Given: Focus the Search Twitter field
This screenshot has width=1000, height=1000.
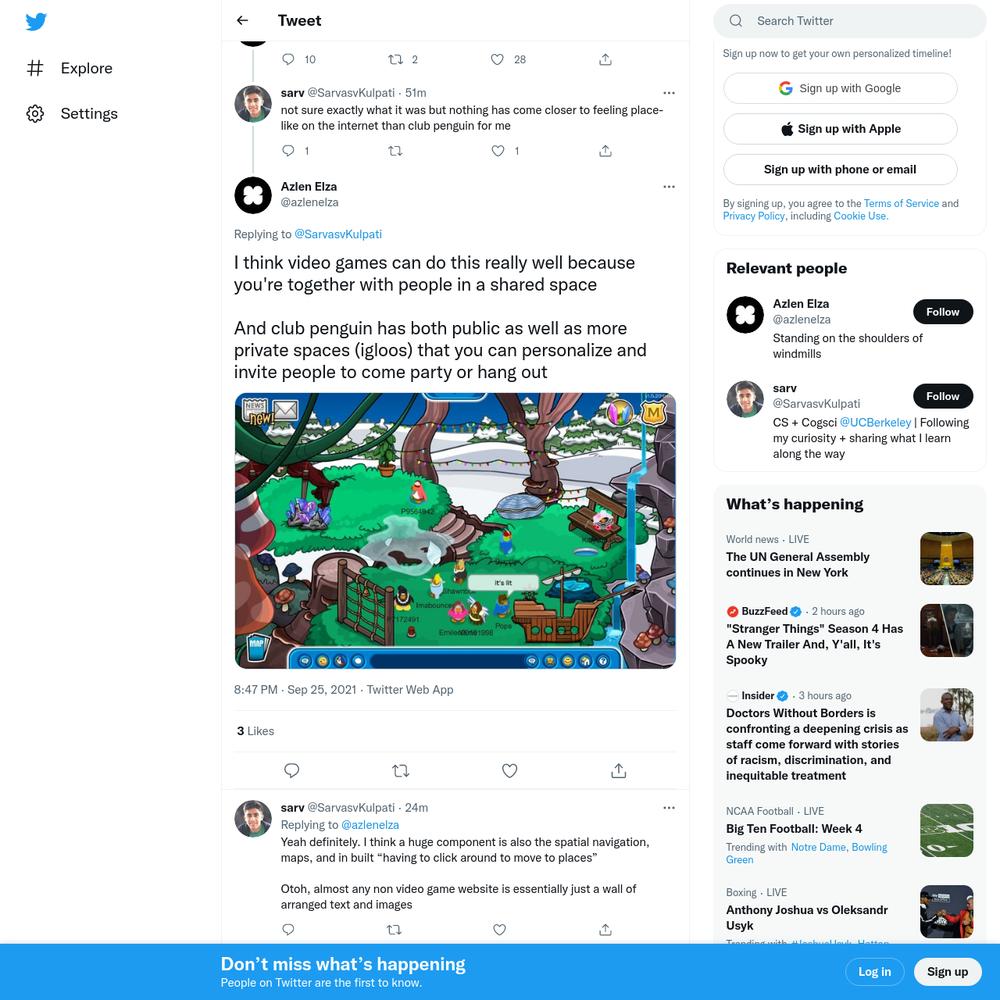Looking at the screenshot, I should [x=849, y=21].
